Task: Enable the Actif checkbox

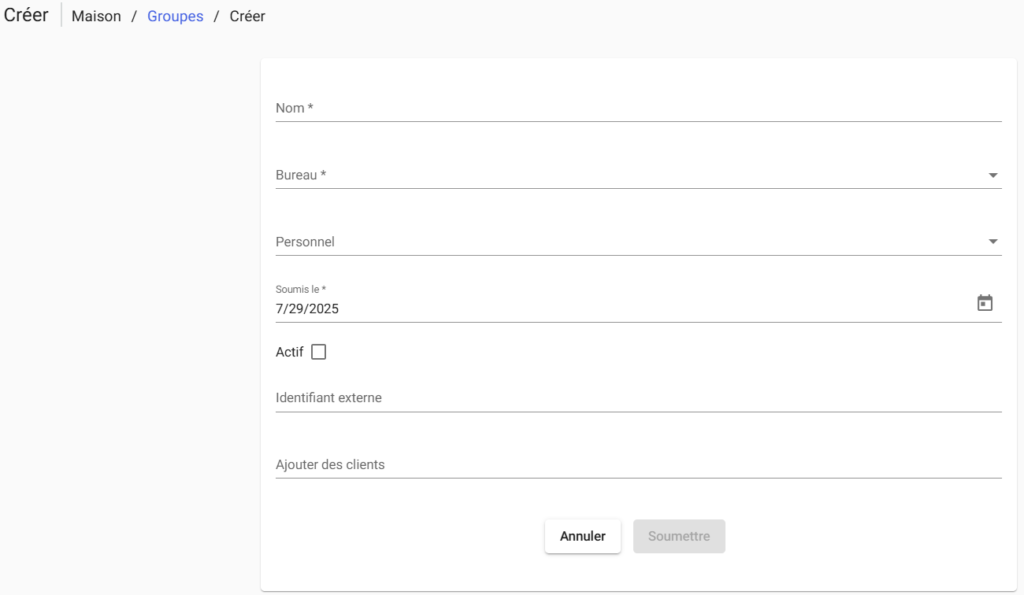Action: point(319,352)
